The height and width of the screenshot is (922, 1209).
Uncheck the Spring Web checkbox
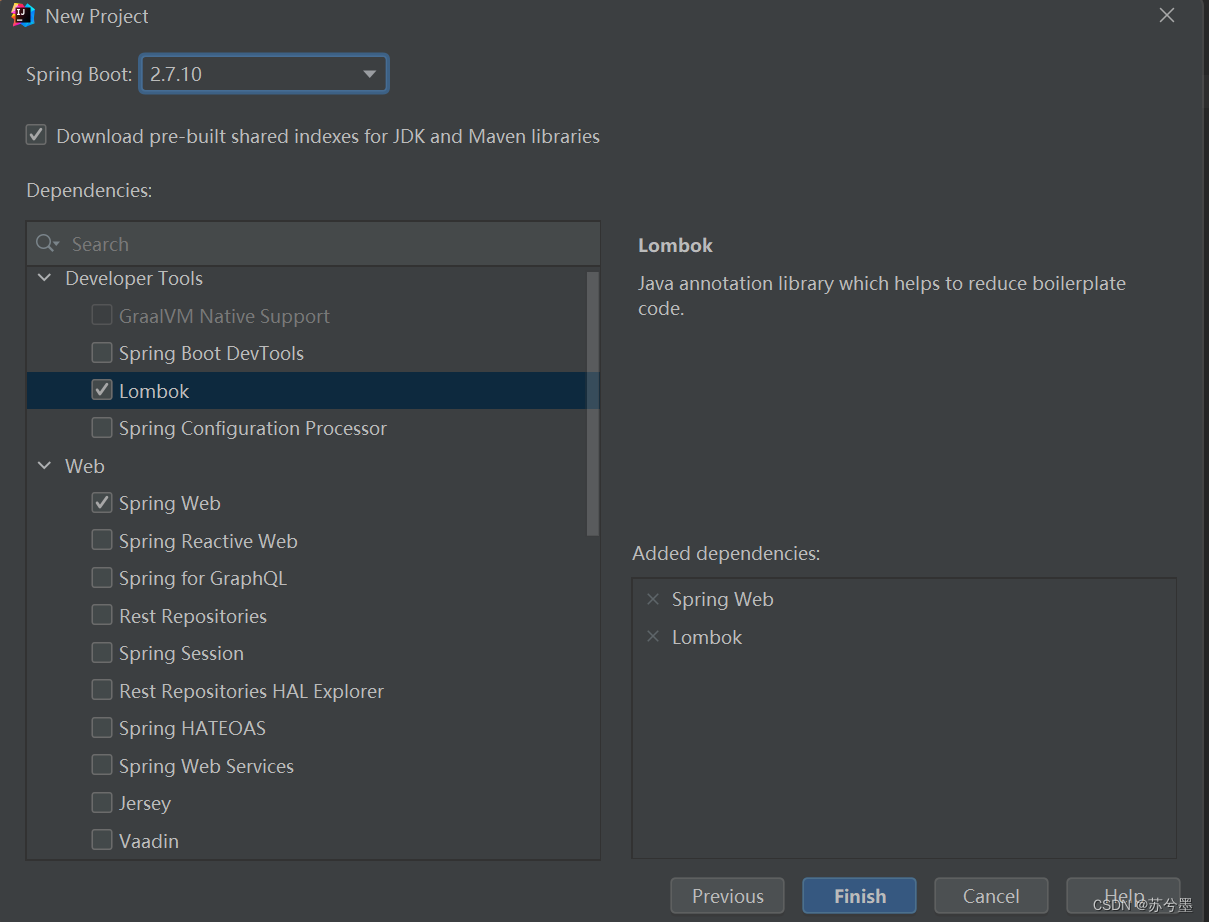[x=102, y=503]
